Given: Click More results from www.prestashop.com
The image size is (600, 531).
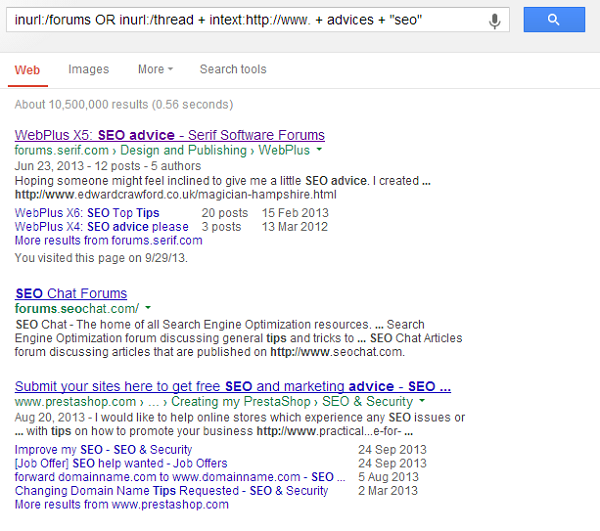Looking at the screenshot, I should (x=122, y=505).
